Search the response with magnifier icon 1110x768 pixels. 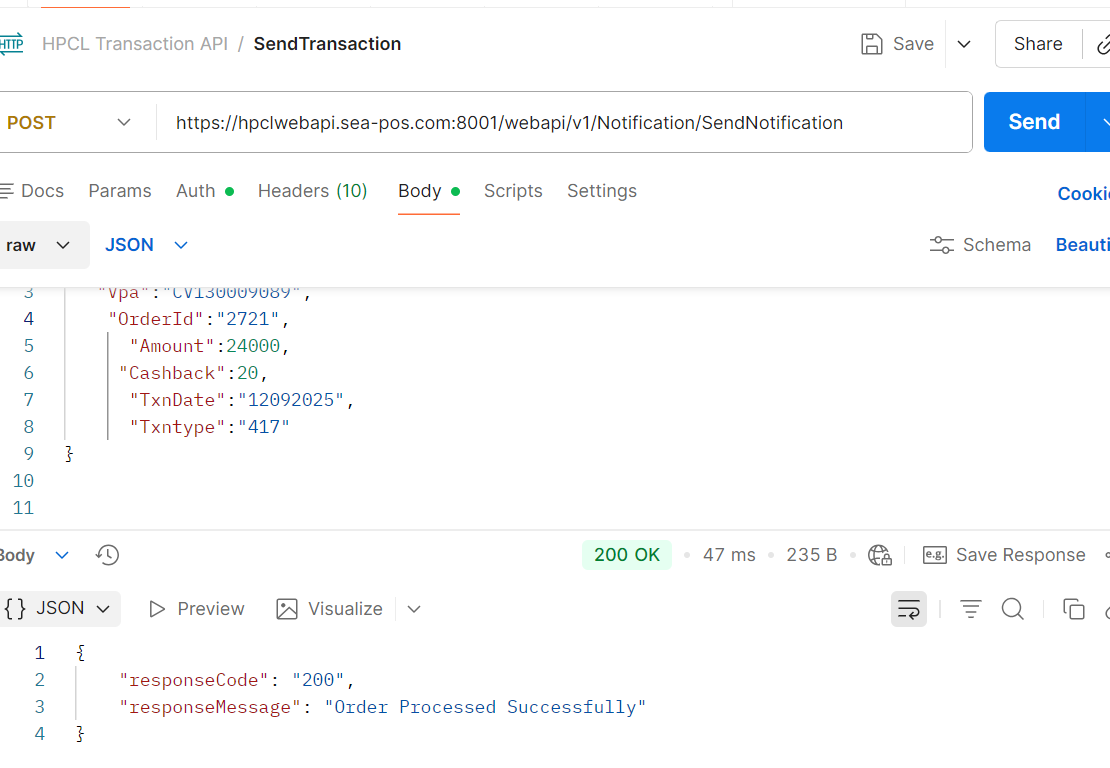pyautogui.click(x=1012, y=609)
